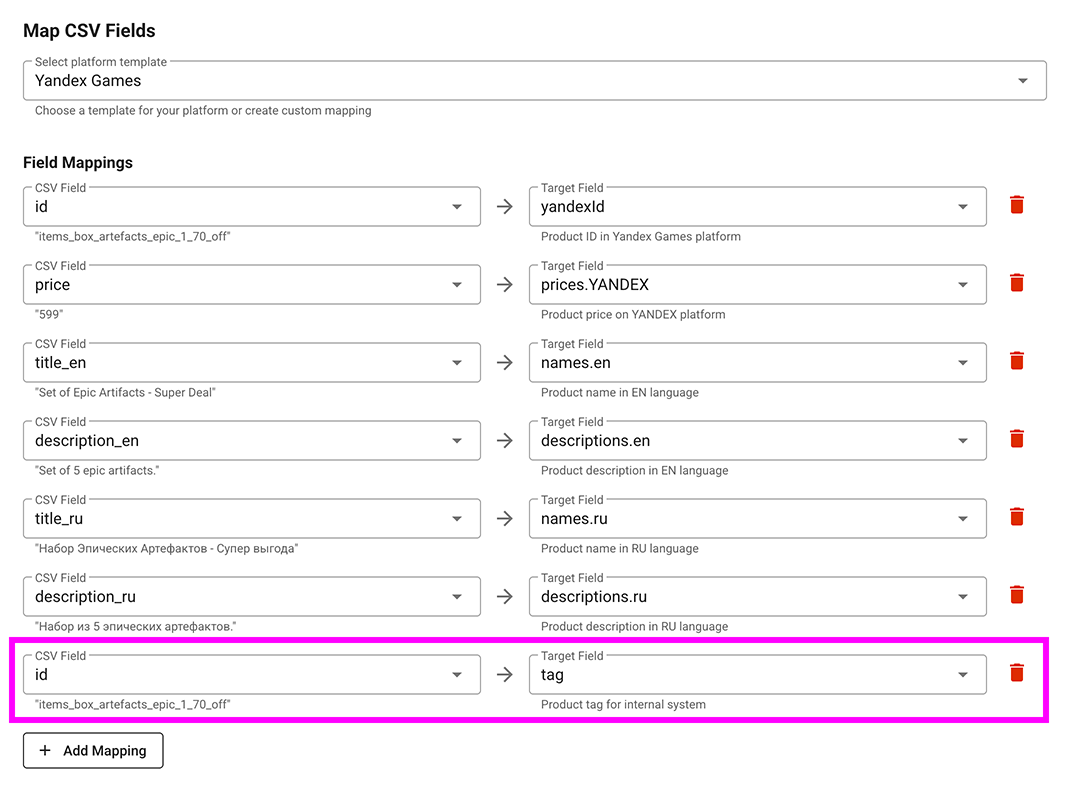Image resolution: width=1066 pixels, height=792 pixels.
Task: Remove the title_en to names.en mapping
Action: click(1017, 361)
